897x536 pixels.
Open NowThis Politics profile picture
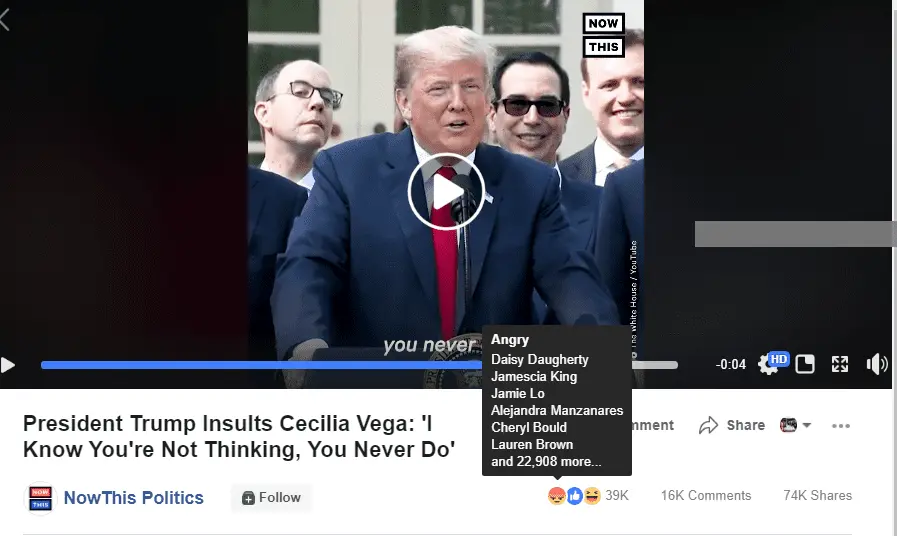(40, 498)
